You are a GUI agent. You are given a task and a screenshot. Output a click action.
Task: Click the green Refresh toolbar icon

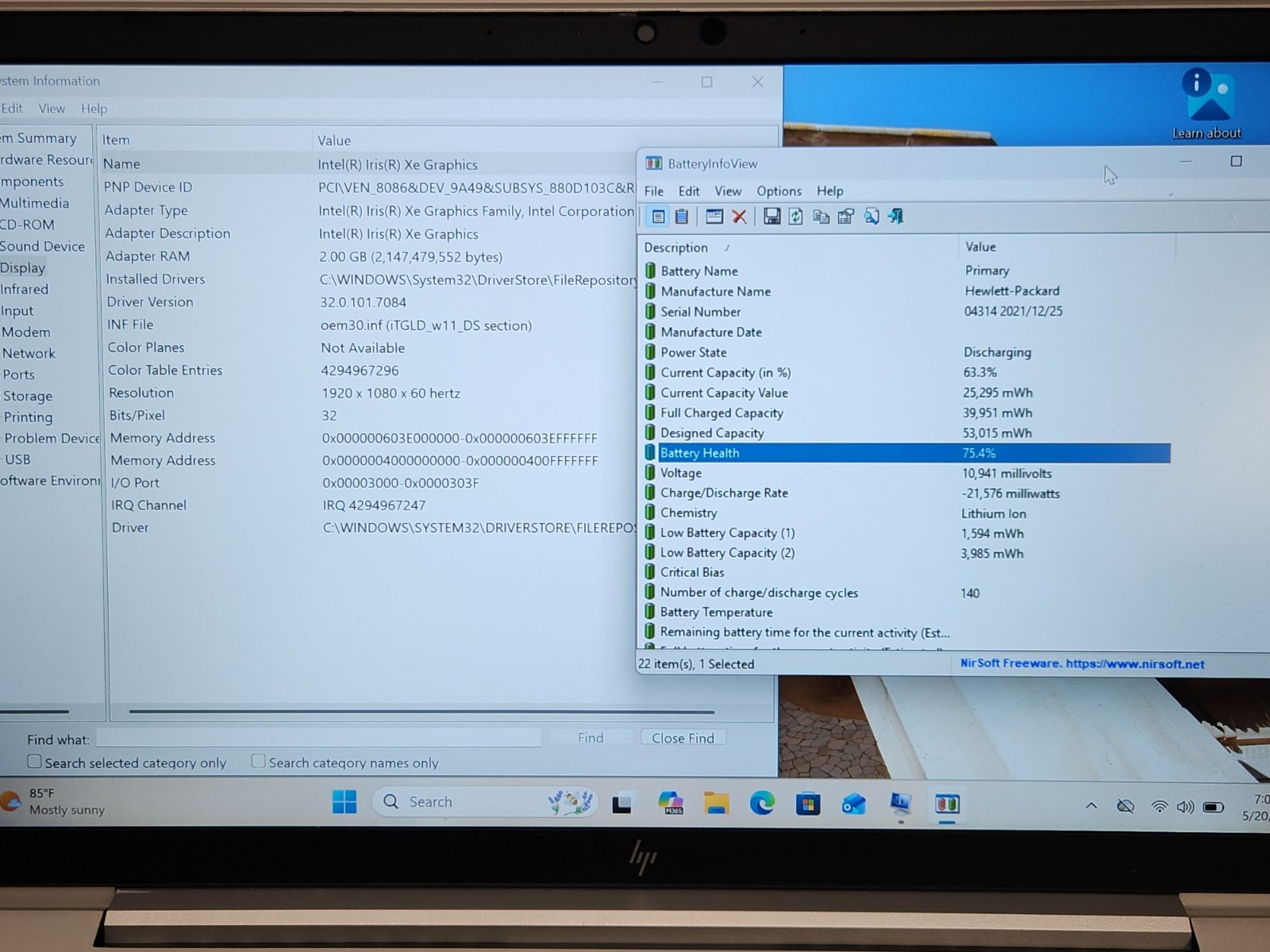pos(795,217)
